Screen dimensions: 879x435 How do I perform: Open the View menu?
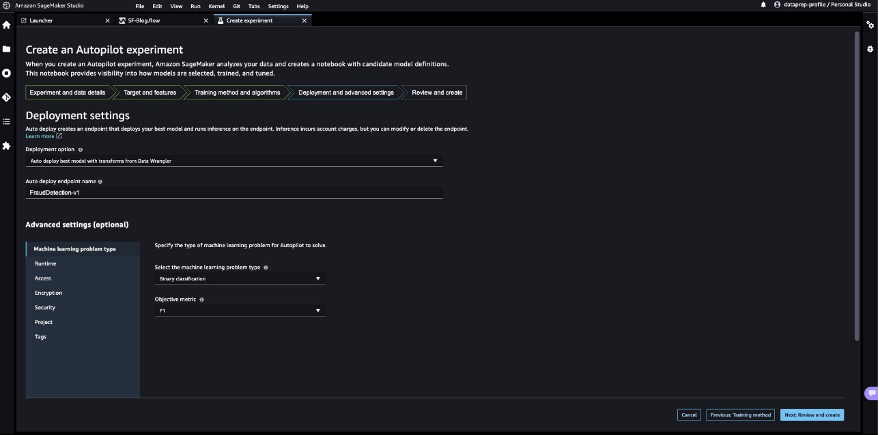coord(176,6)
